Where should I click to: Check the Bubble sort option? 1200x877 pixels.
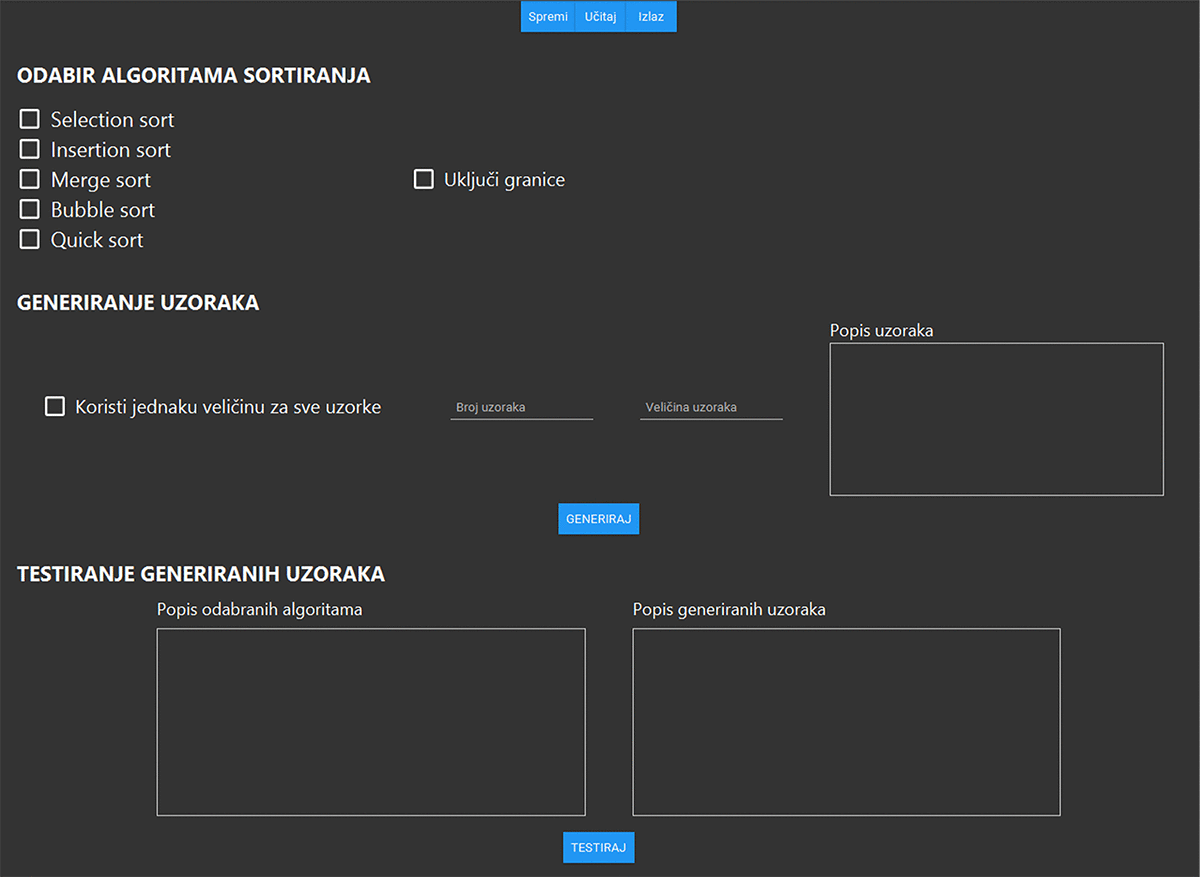coord(30,210)
